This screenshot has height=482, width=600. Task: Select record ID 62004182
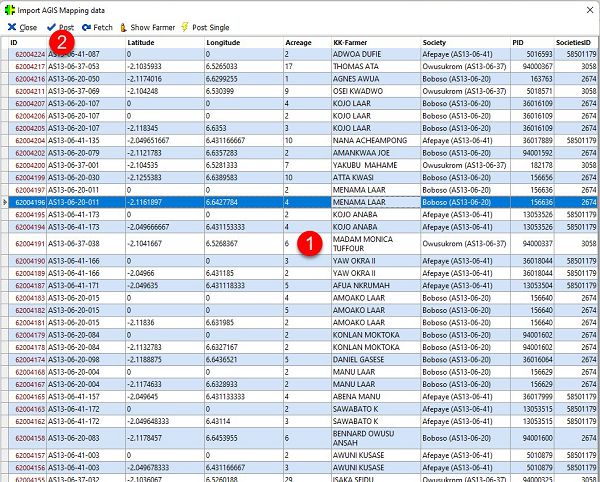28,310
